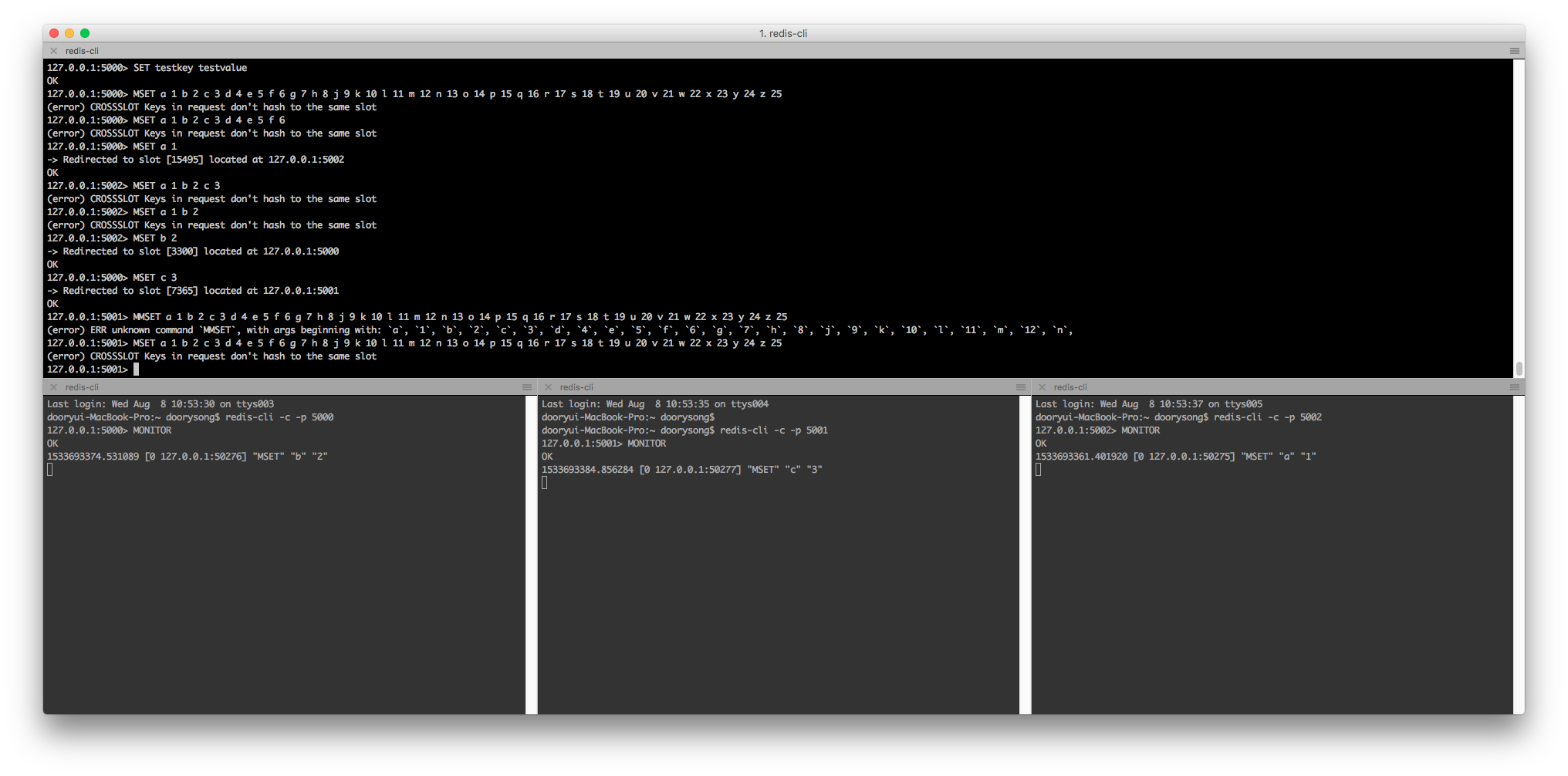Select the port 5000 pane's 'redis-cli' title
The image size is (1568, 776).
click(82, 387)
